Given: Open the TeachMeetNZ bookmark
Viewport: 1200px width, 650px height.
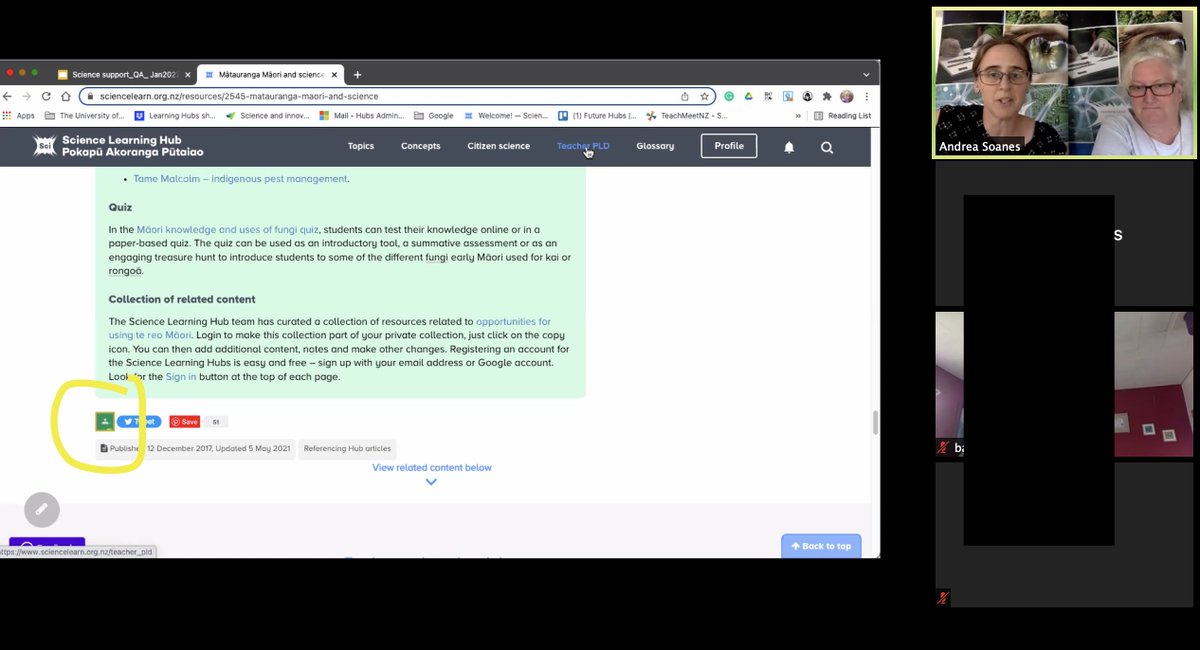Looking at the screenshot, I should (686, 115).
